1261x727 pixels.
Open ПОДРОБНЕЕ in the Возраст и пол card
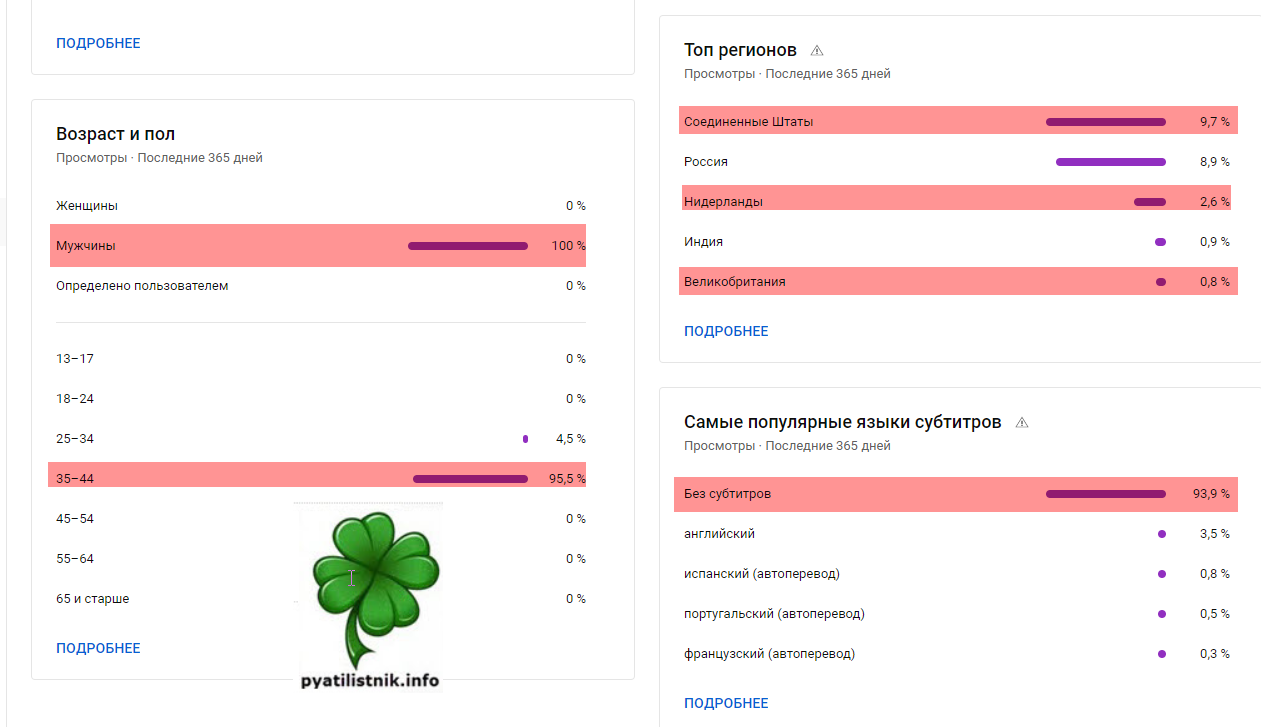[98, 648]
